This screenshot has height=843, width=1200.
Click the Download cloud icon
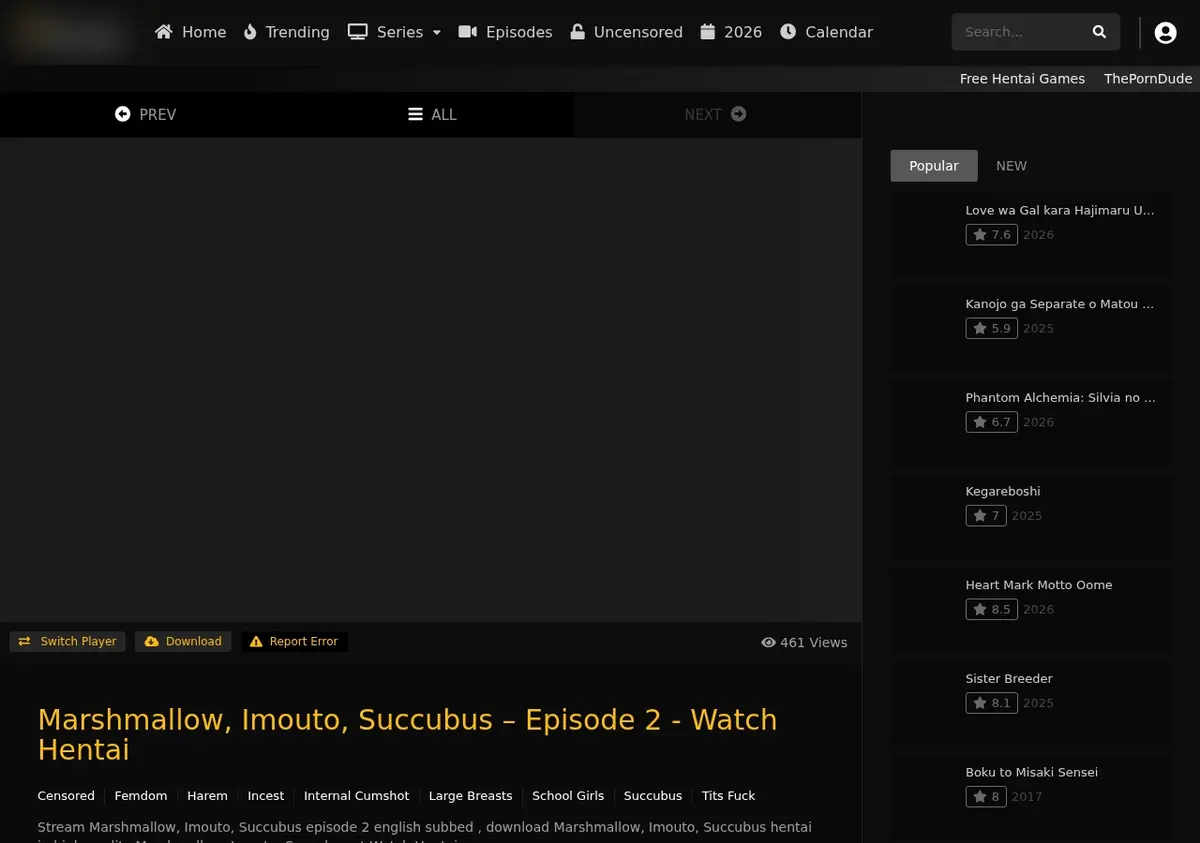[x=152, y=641]
